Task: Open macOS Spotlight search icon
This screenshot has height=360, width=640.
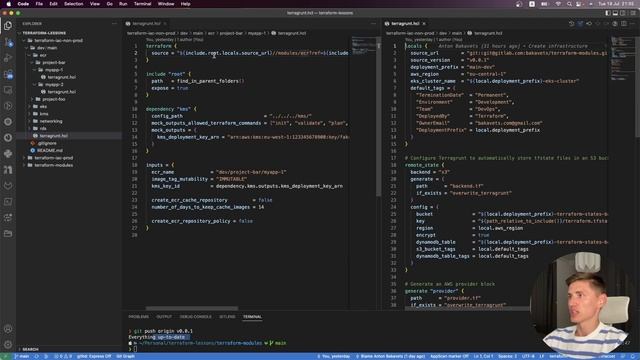Action: 569,4
